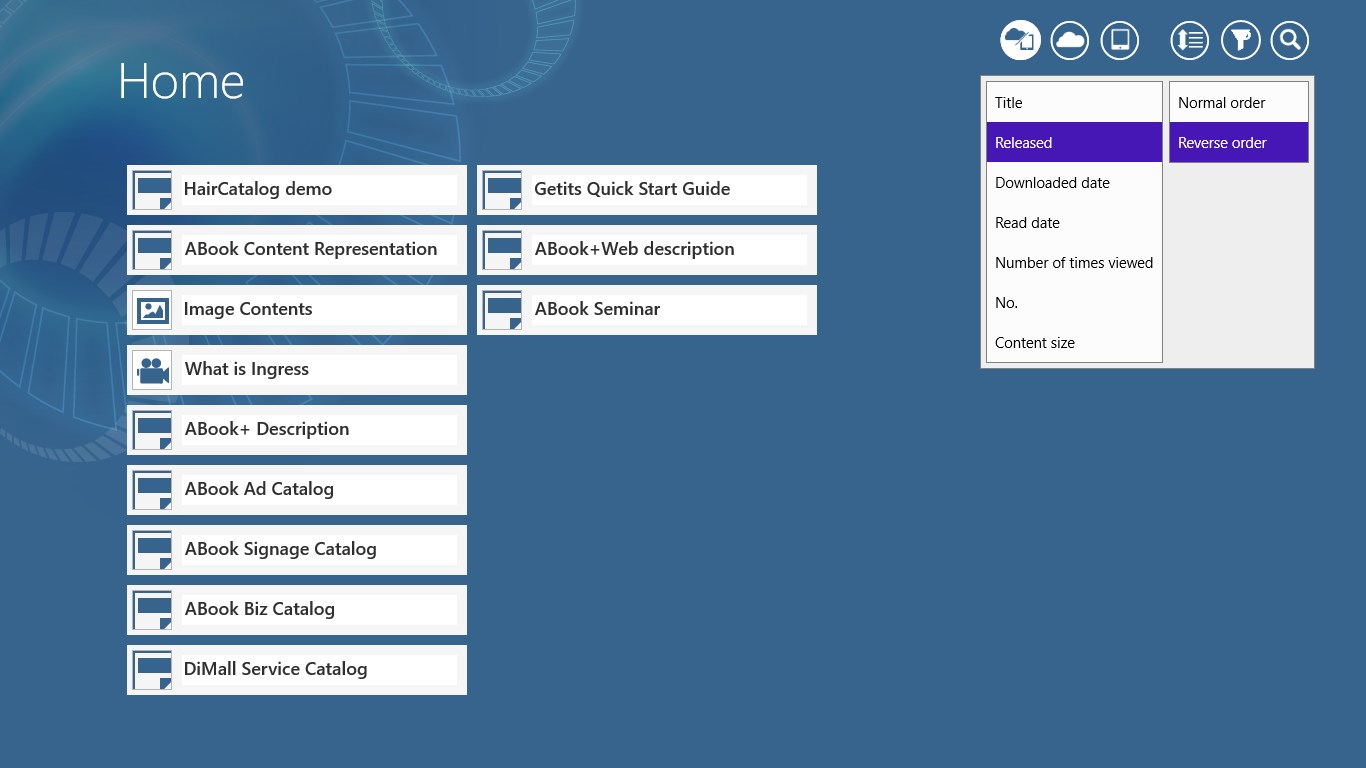
Task: Toggle the sort options icon
Action: (x=1190, y=40)
